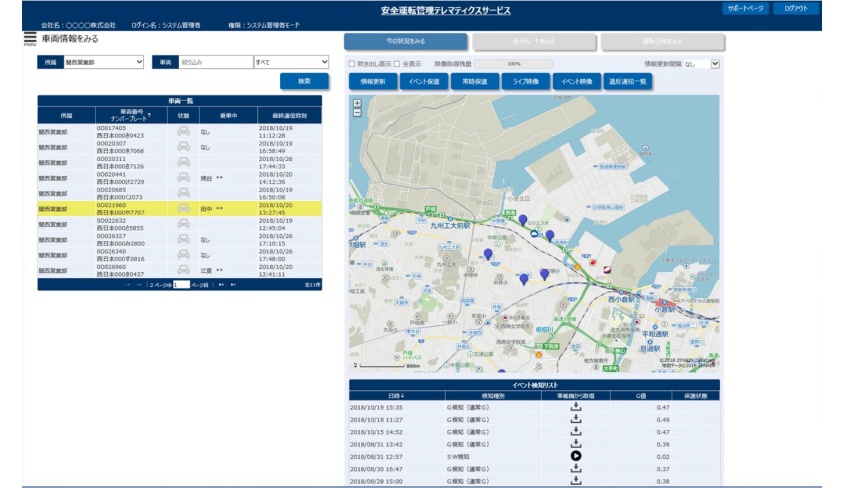Click the driver name 江夏 in vehicle list

click(206, 270)
